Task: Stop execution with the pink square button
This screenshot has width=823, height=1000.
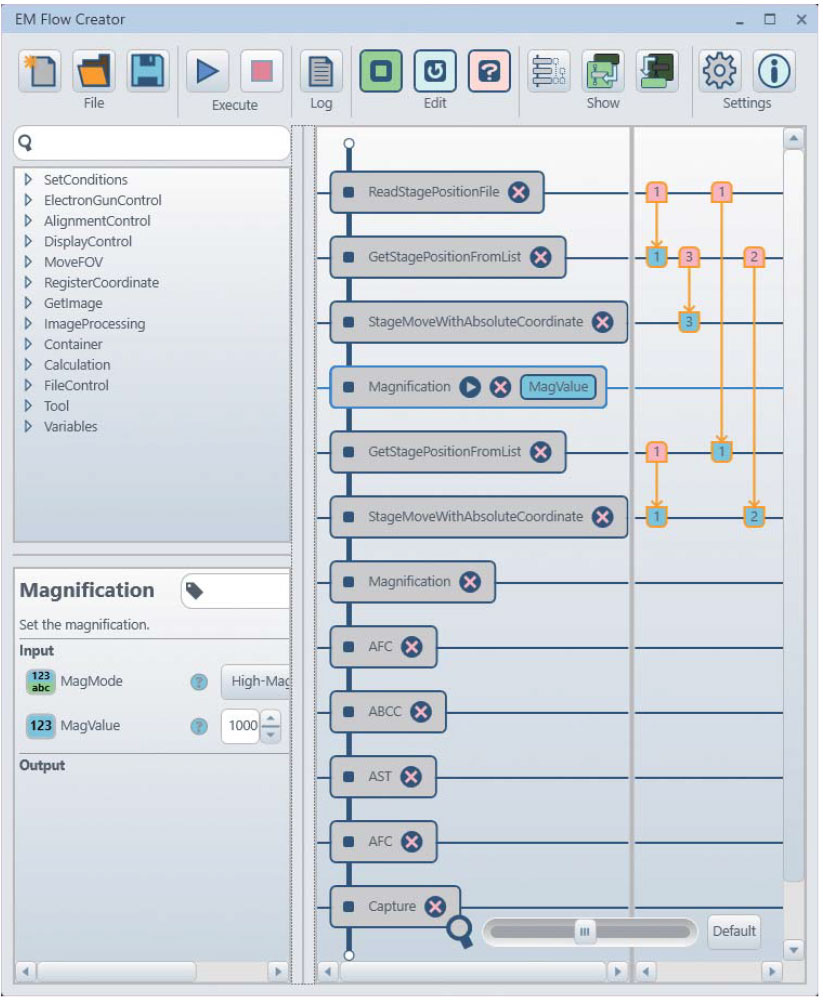Action: (x=261, y=72)
